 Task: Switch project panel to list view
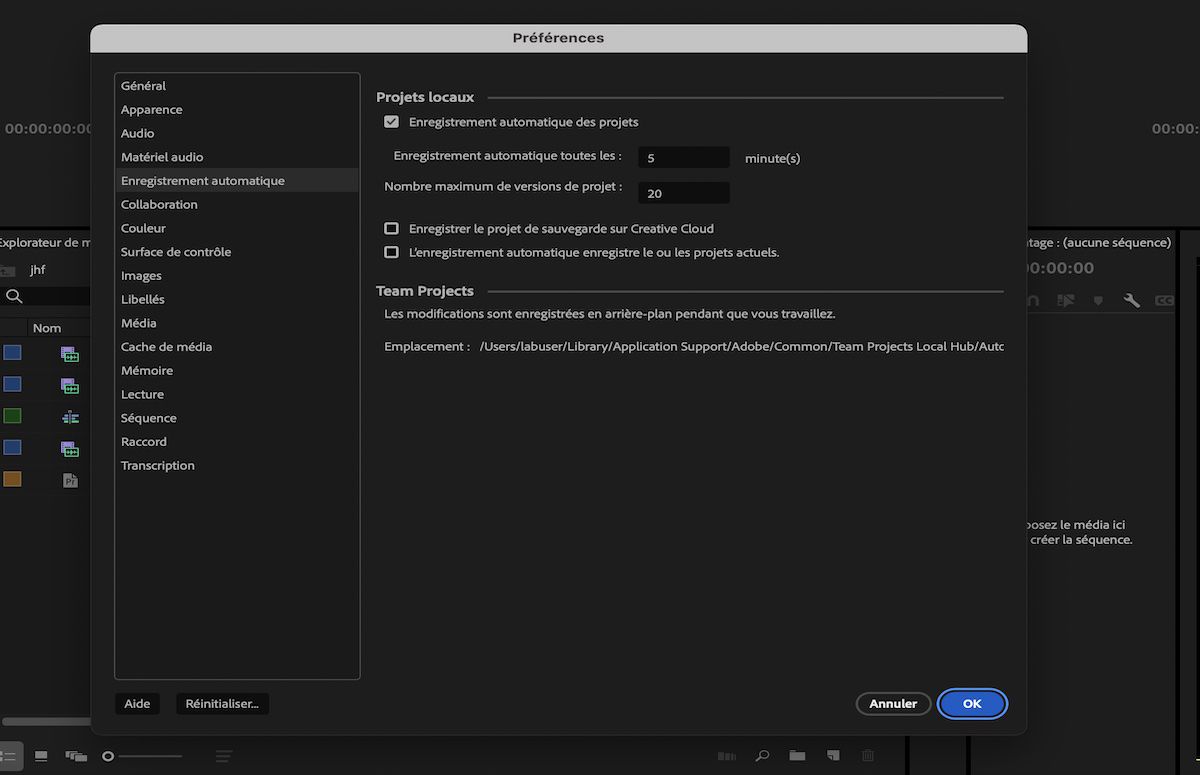tap(12, 756)
